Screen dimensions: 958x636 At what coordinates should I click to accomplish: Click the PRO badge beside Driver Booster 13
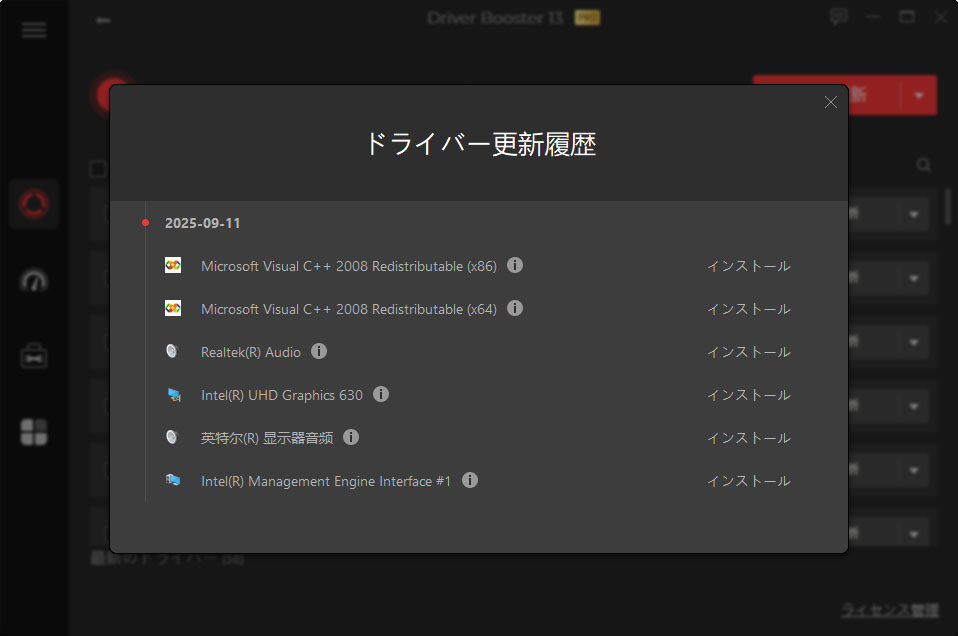(587, 18)
